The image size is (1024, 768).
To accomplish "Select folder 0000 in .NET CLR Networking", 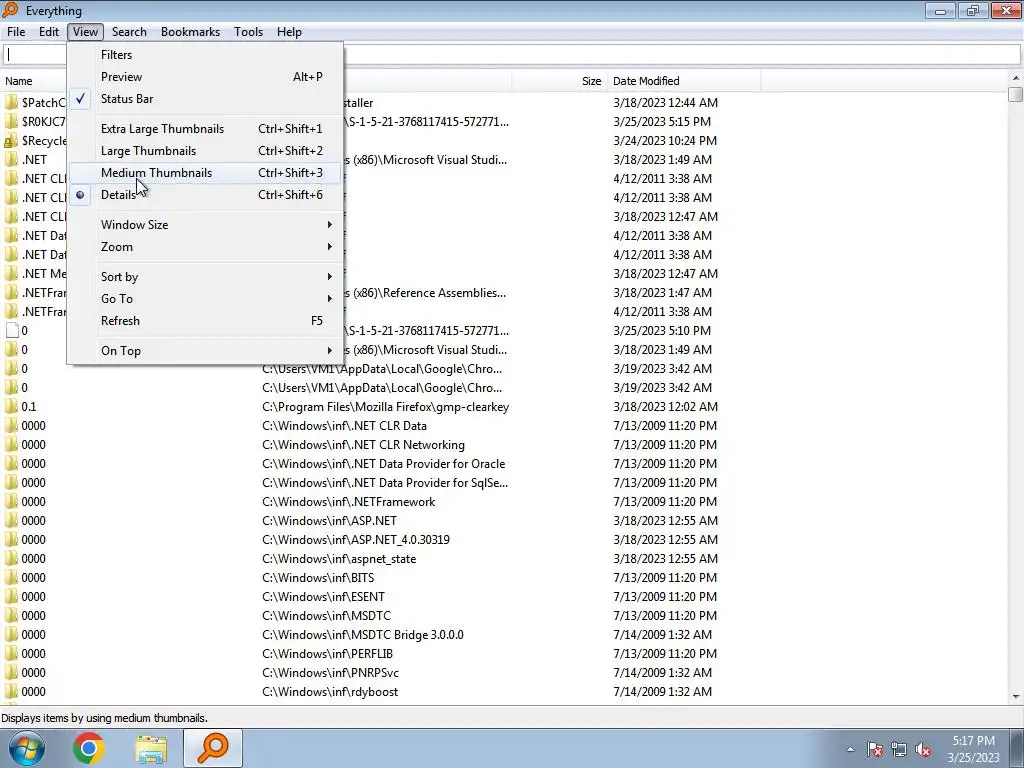I will pos(33,445).
